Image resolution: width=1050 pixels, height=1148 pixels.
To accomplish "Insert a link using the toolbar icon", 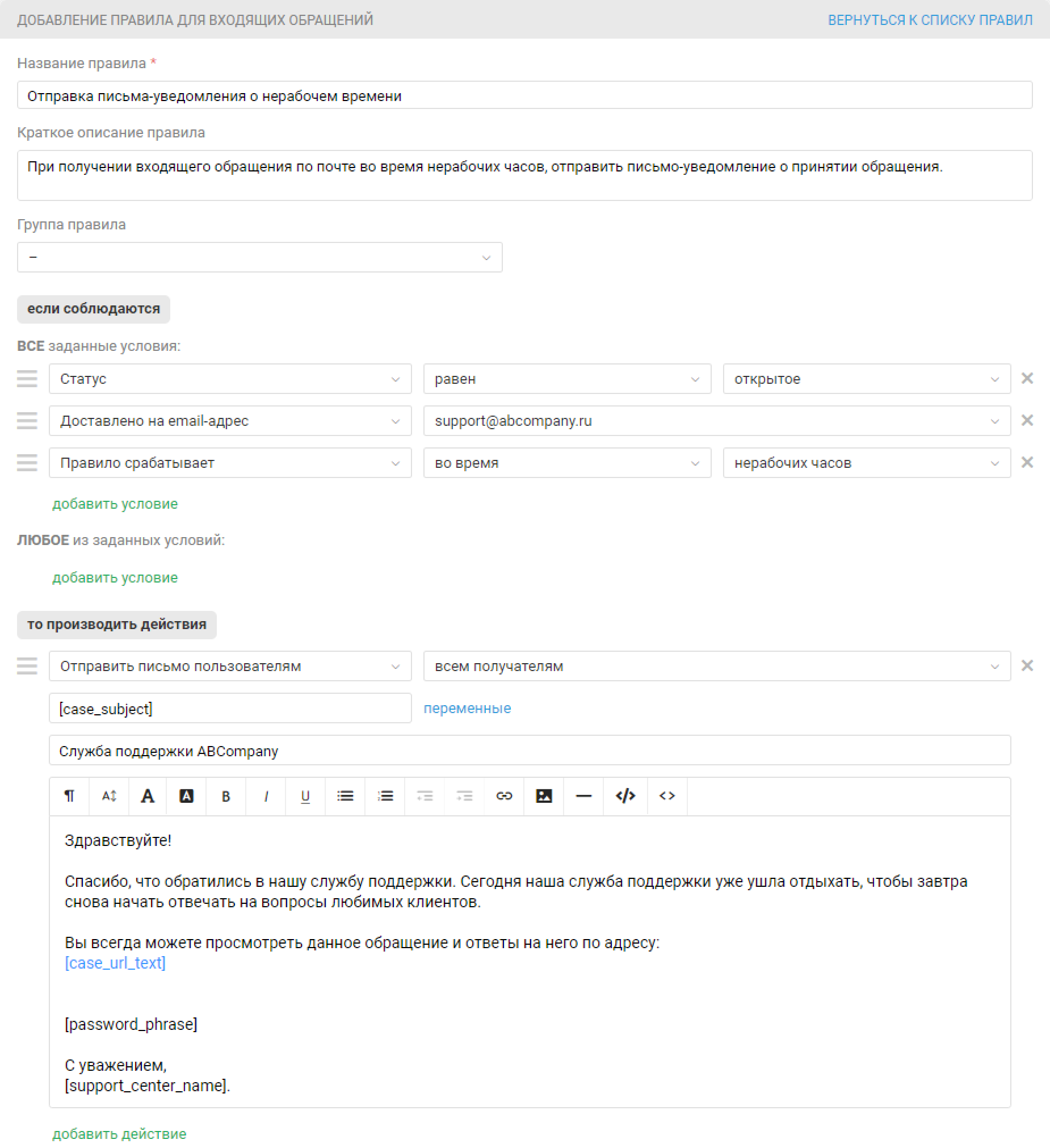I will pos(504,796).
